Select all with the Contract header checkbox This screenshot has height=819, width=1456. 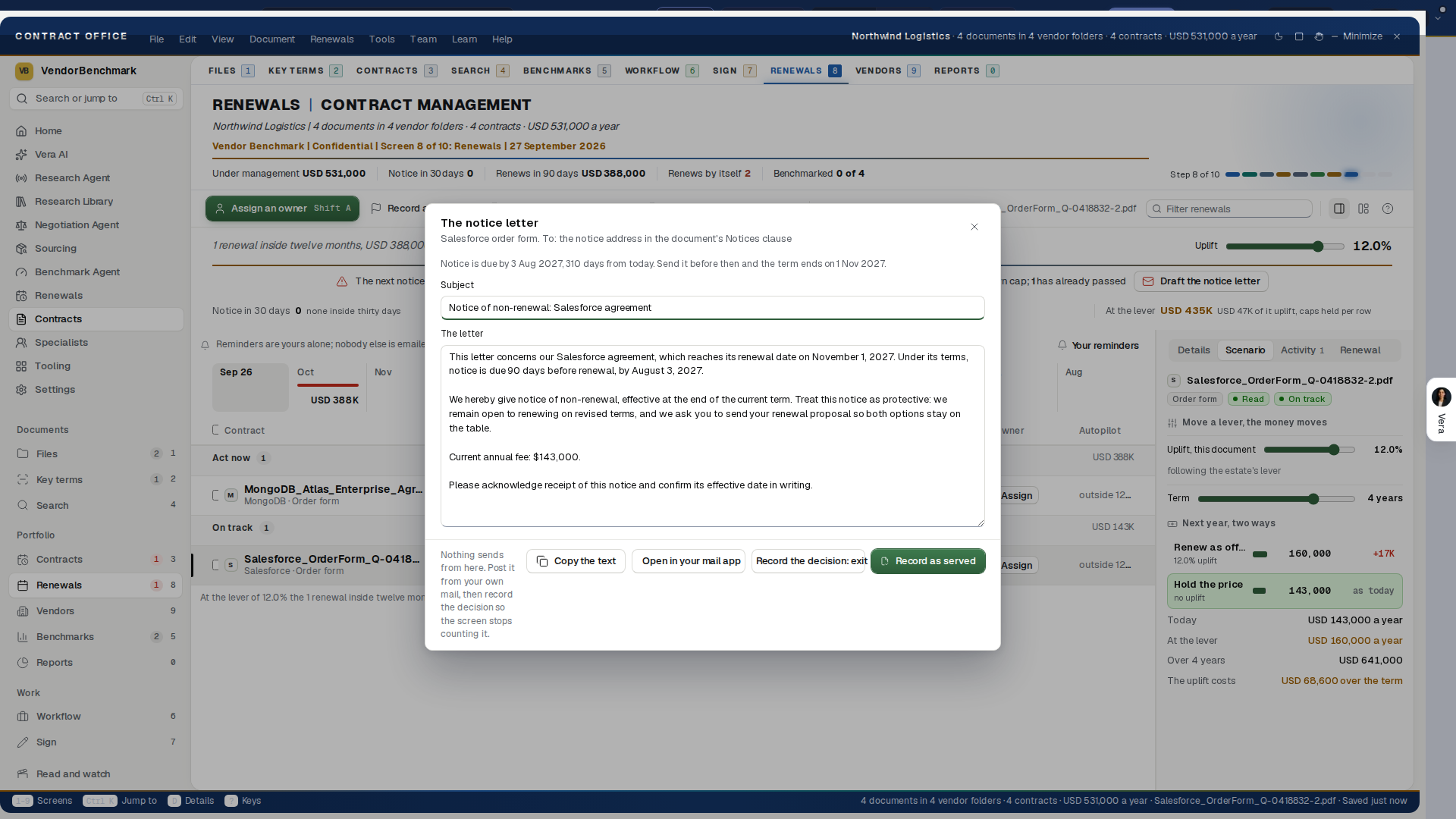[x=216, y=430]
